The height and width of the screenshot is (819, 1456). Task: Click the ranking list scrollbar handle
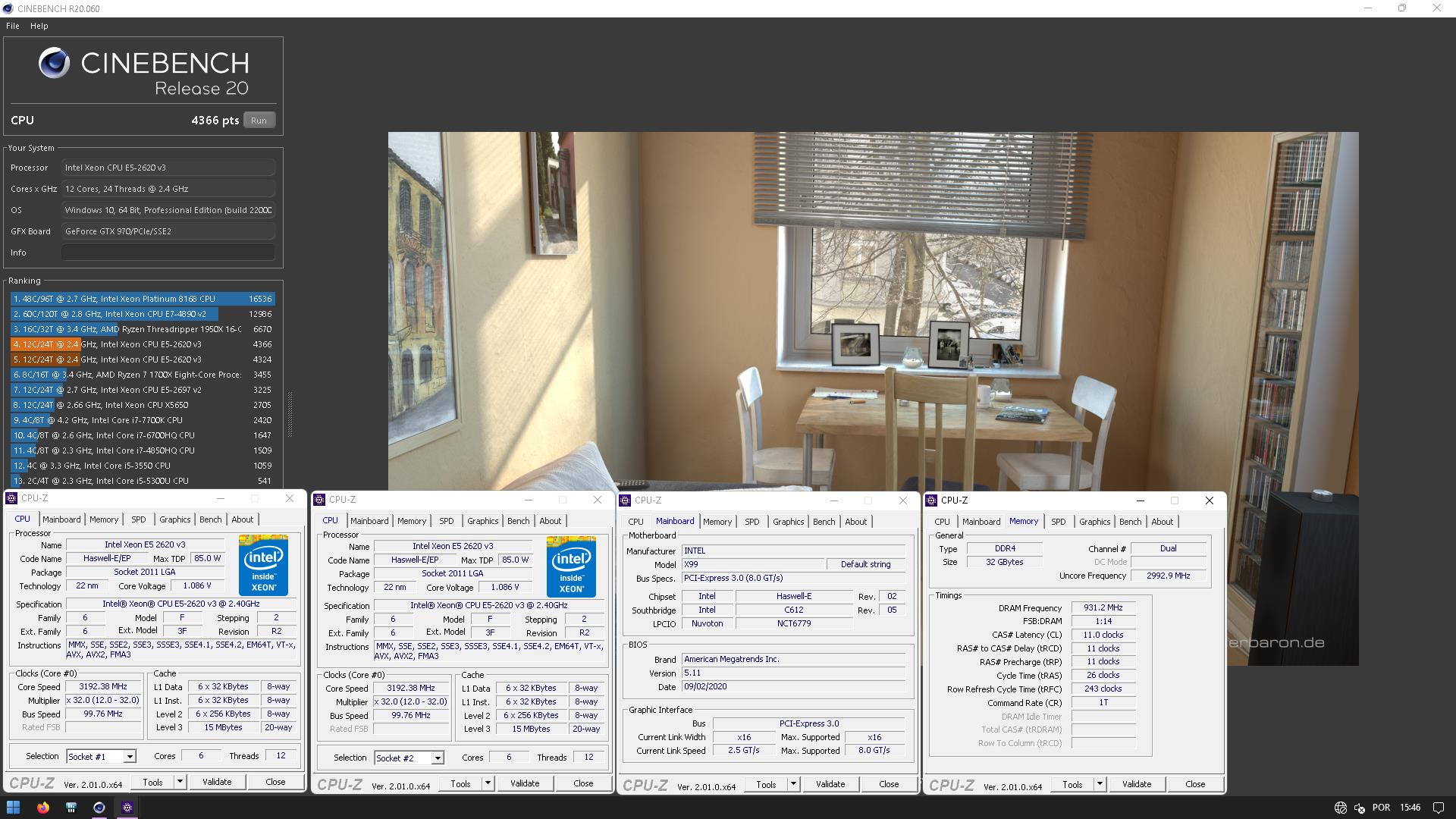(290, 415)
